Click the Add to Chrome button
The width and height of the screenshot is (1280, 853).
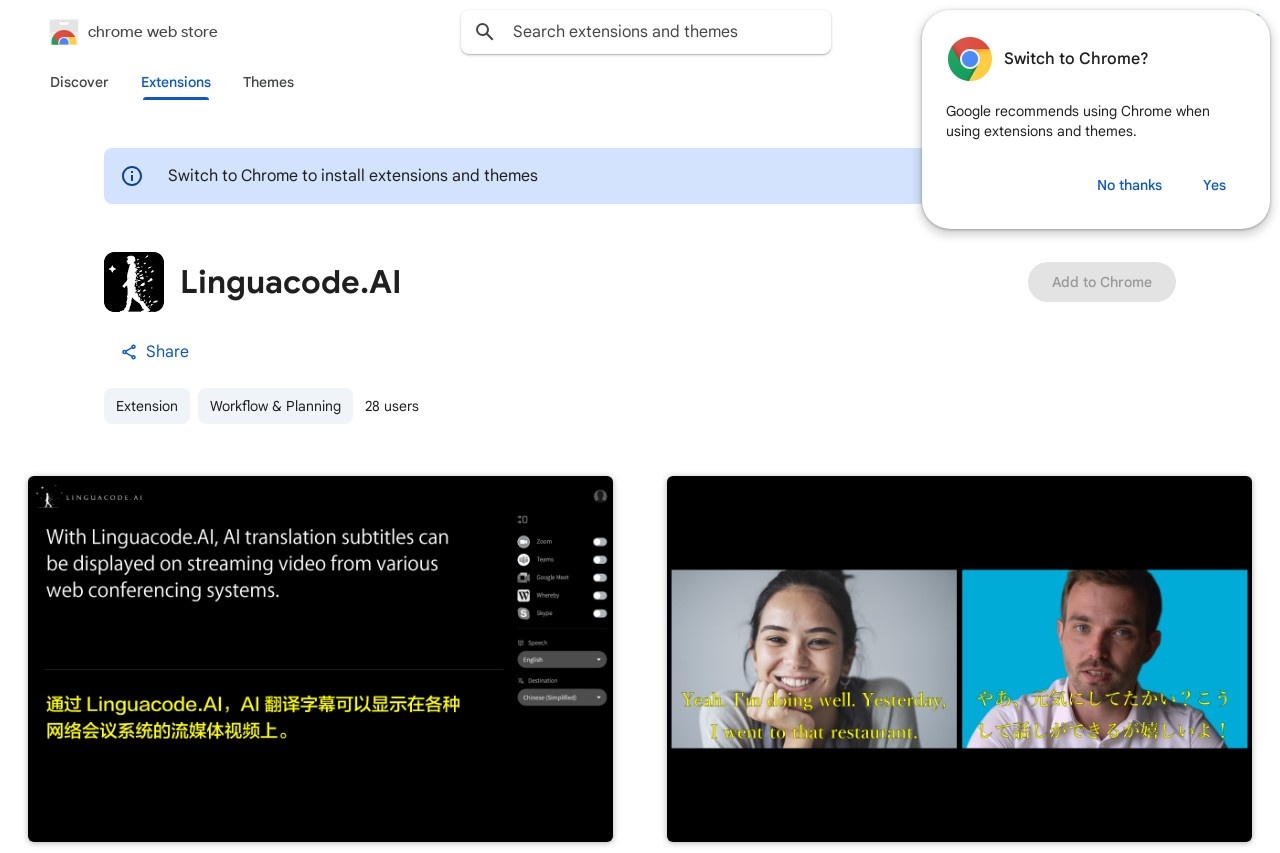click(x=1102, y=282)
